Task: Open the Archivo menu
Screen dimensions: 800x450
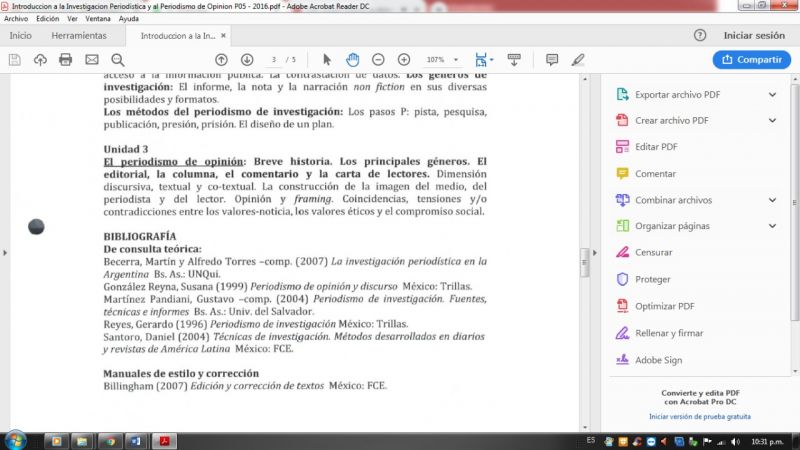Action: pos(16,18)
